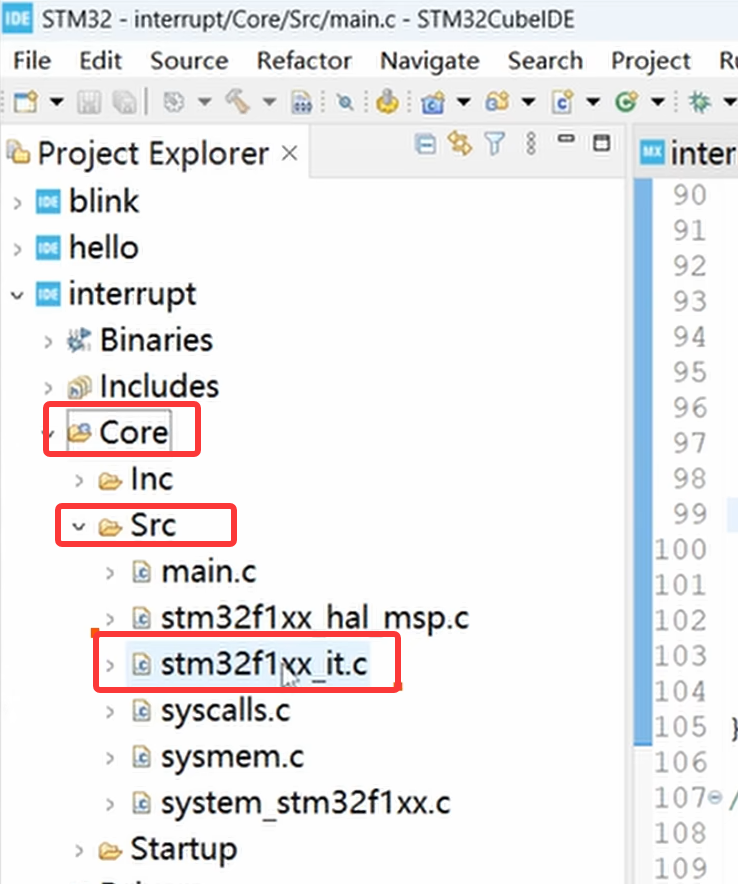This screenshot has width=738, height=884.
Task: Toggle Link with Editor in Project Explorer
Action: 460,143
